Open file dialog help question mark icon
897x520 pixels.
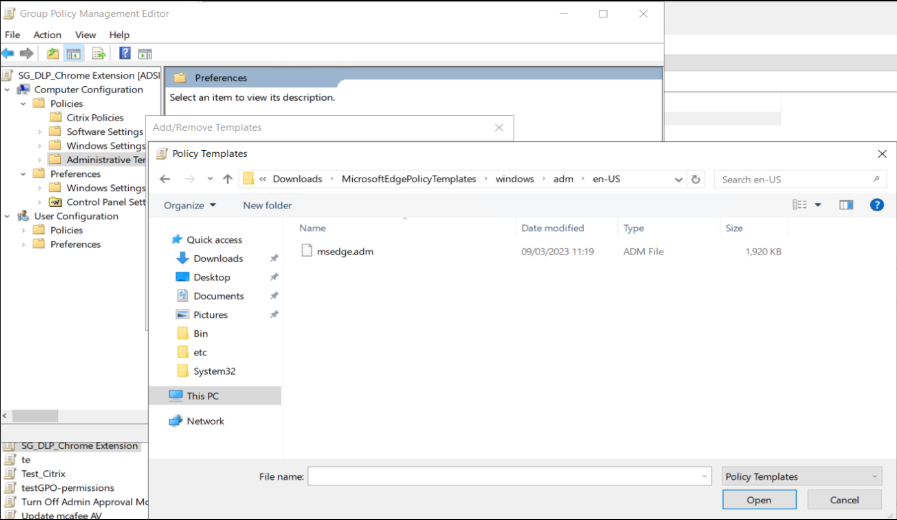click(876, 205)
